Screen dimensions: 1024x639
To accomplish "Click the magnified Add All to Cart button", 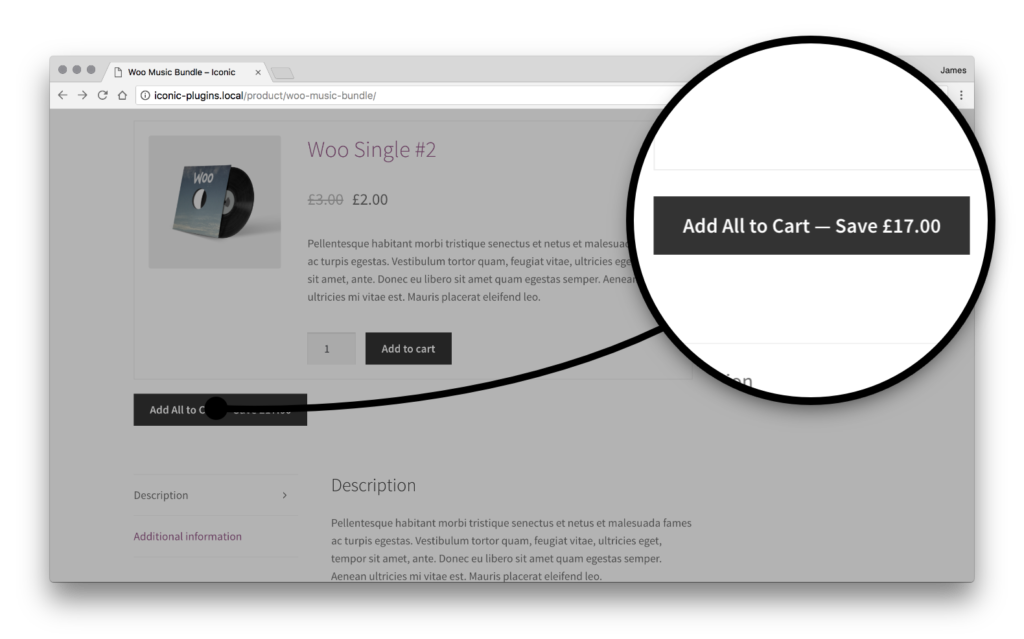I will (x=811, y=226).
